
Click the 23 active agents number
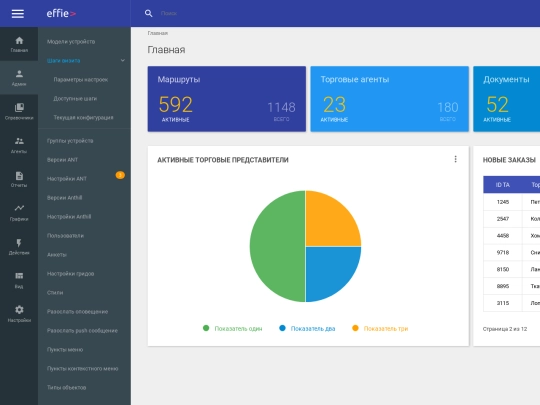tap(334, 104)
